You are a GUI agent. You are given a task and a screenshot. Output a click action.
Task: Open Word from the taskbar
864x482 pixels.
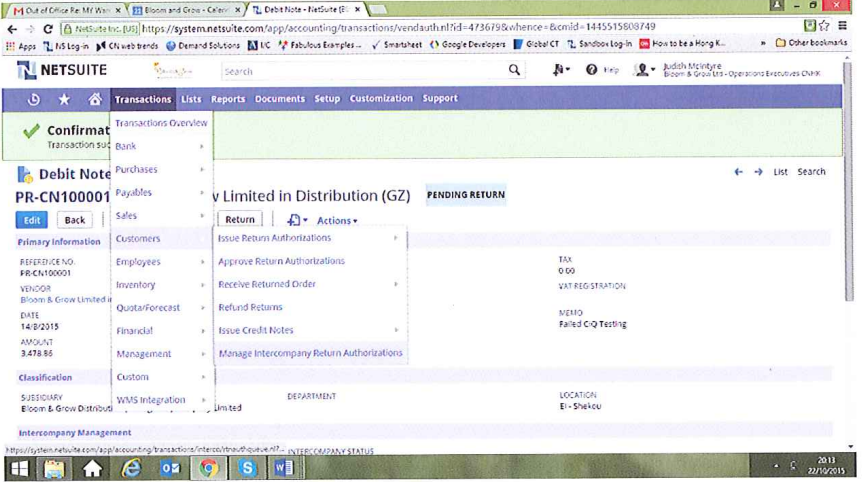click(284, 468)
